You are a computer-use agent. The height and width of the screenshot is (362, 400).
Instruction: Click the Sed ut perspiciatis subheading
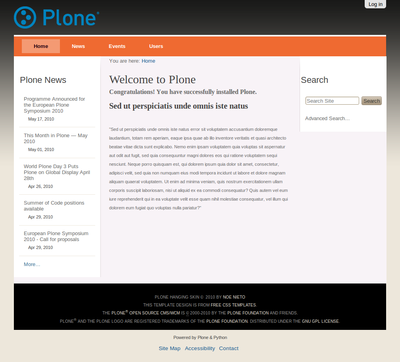[178, 106]
